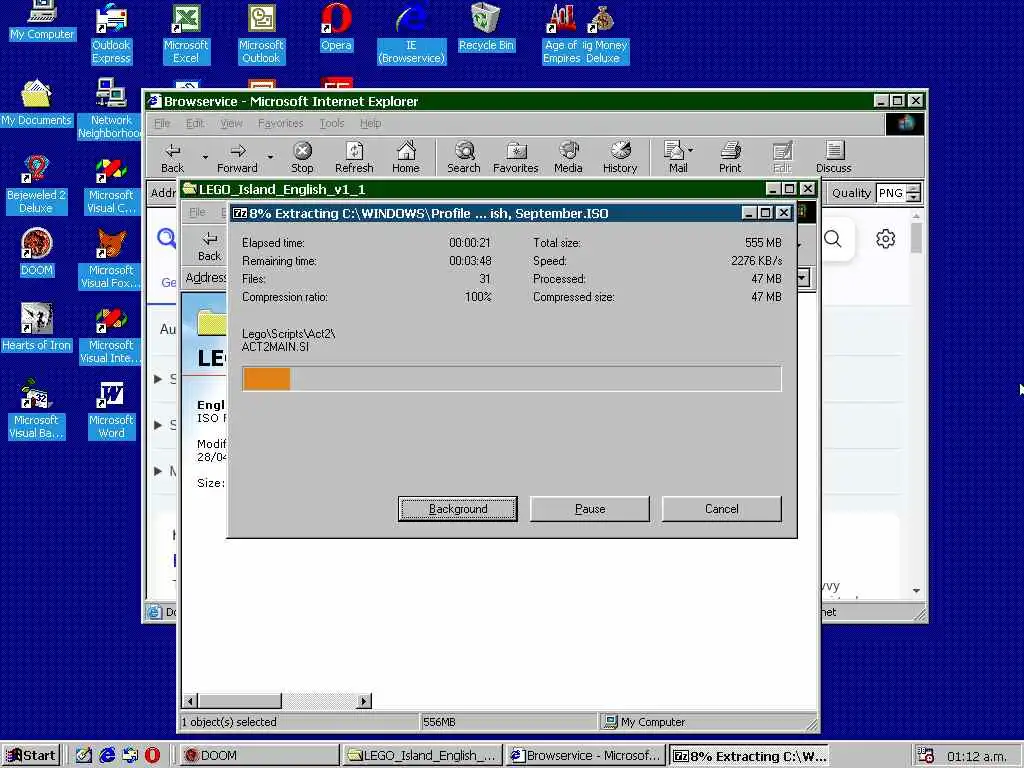Open the Help menu in IE
This screenshot has height=768, width=1024.
click(x=370, y=123)
